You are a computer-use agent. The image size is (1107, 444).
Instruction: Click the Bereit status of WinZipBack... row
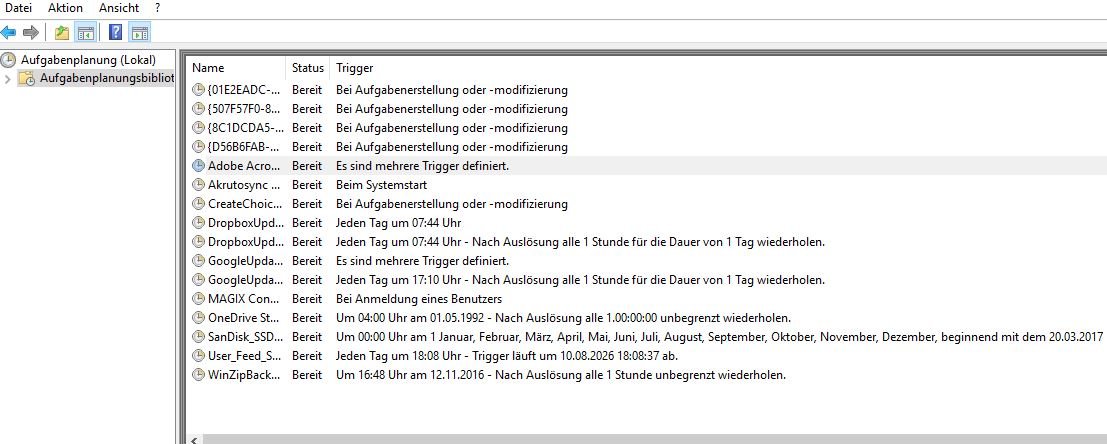[x=307, y=375]
